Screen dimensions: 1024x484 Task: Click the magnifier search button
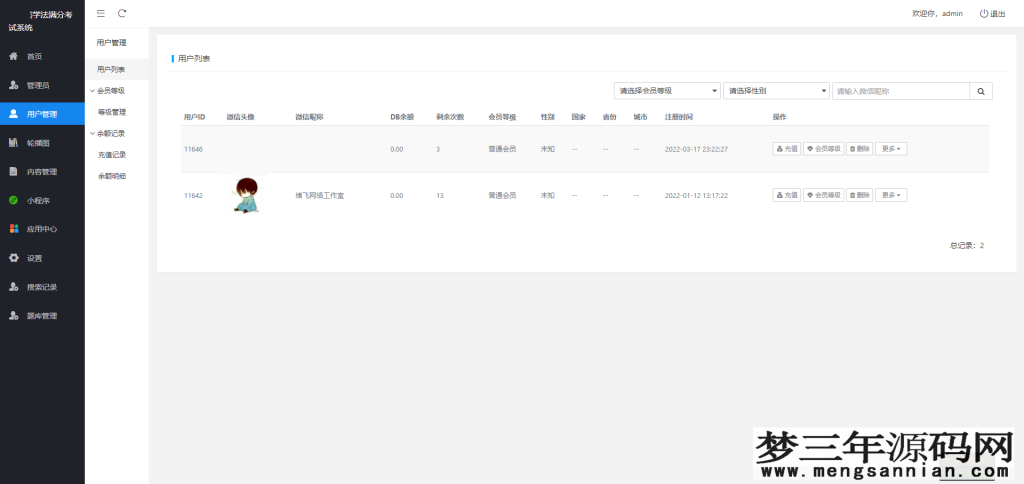[x=981, y=91]
